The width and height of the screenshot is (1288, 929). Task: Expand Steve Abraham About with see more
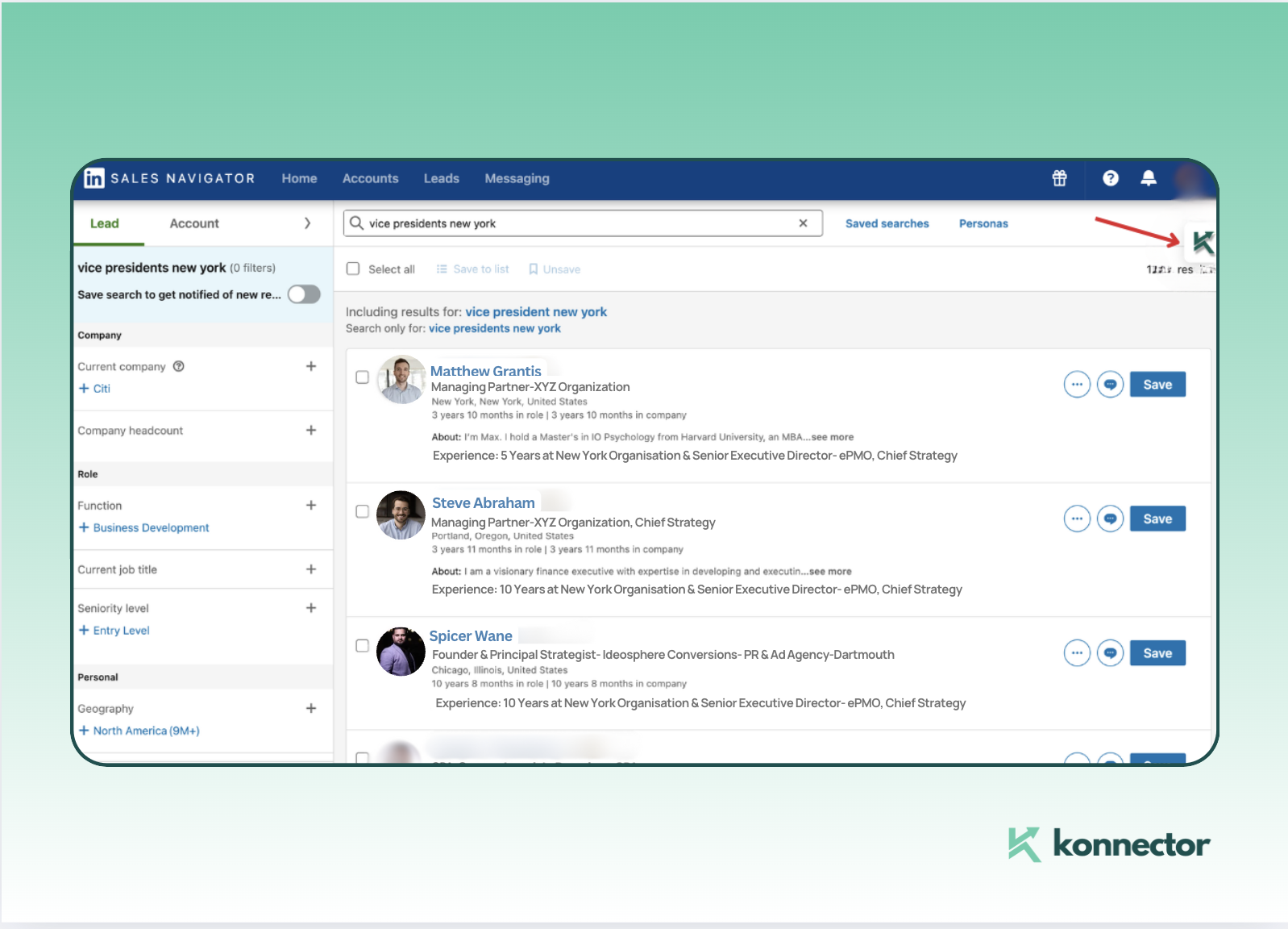(829, 571)
